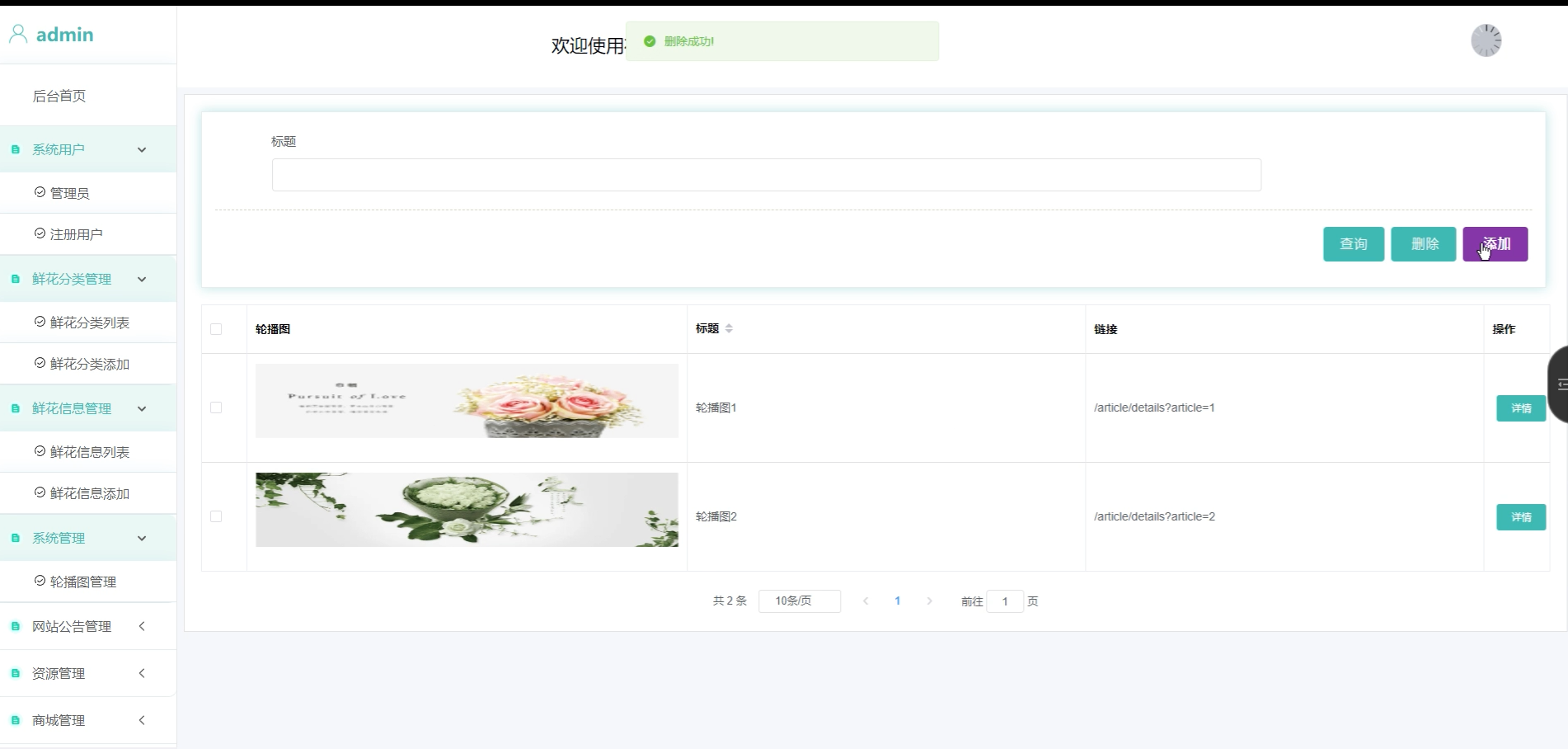Collapse the 鲜花信息管理 menu chevron

pos(142,409)
